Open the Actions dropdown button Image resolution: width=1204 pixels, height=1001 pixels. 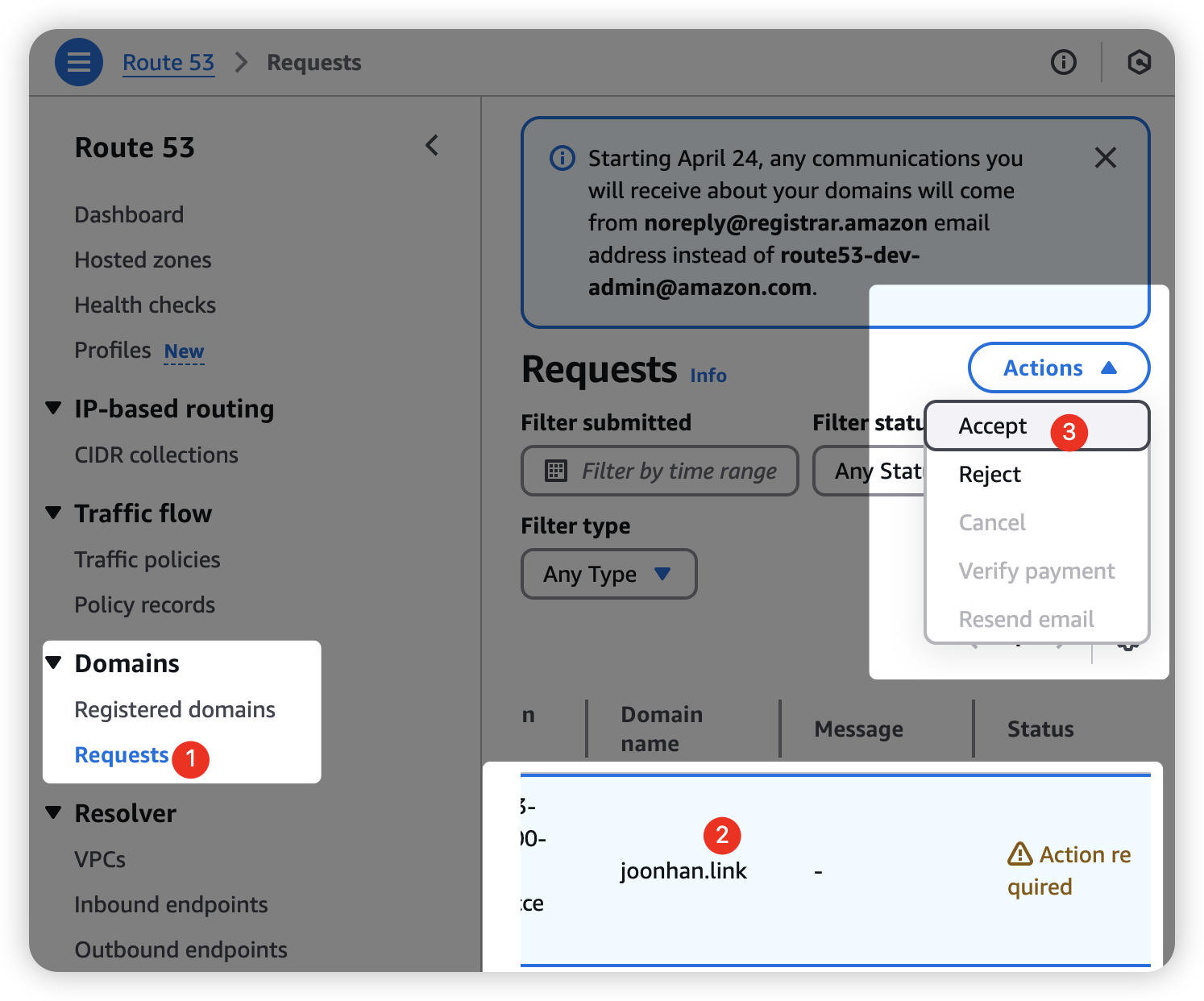1058,368
